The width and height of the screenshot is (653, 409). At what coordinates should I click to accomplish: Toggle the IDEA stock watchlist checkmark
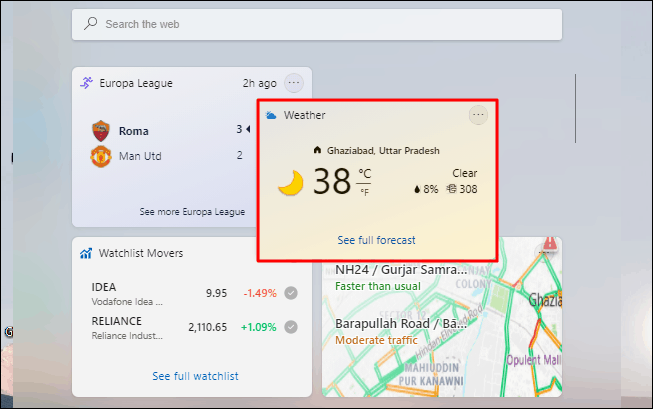pyautogui.click(x=291, y=293)
